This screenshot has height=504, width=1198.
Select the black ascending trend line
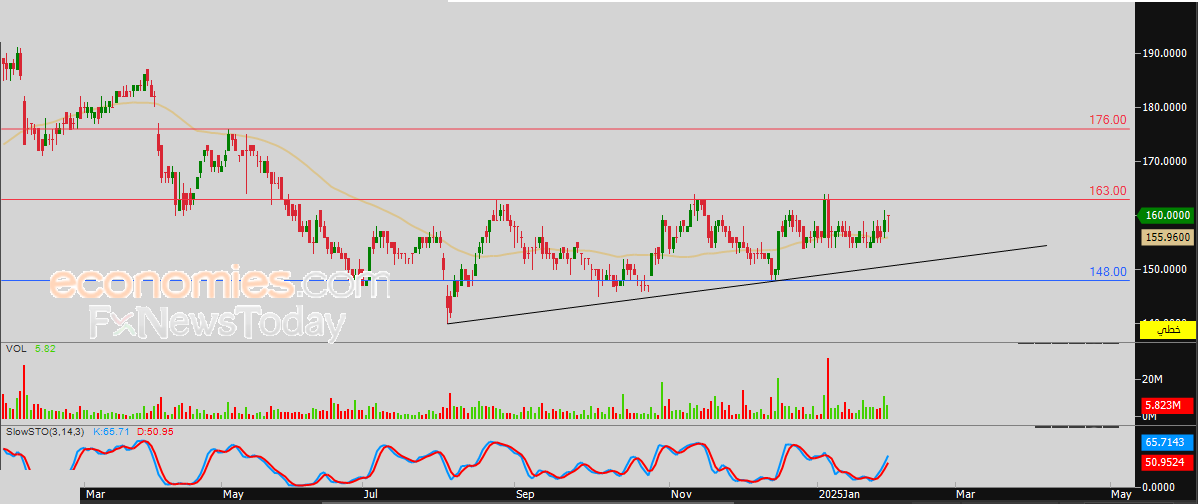click(747, 285)
